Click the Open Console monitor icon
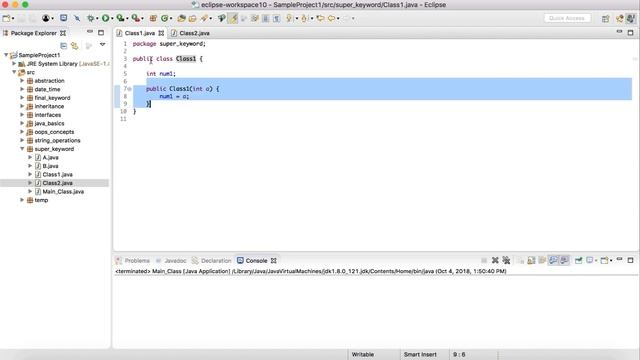The width and height of the screenshot is (640, 360). [64, 18]
